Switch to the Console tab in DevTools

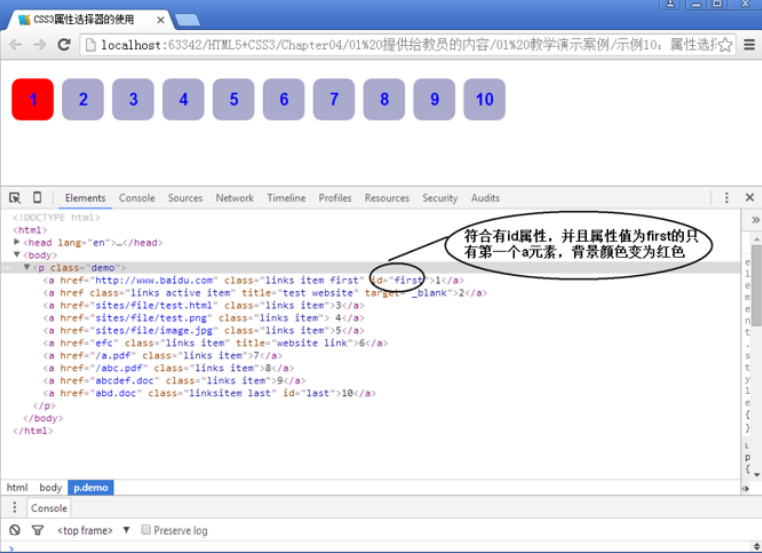(137, 198)
